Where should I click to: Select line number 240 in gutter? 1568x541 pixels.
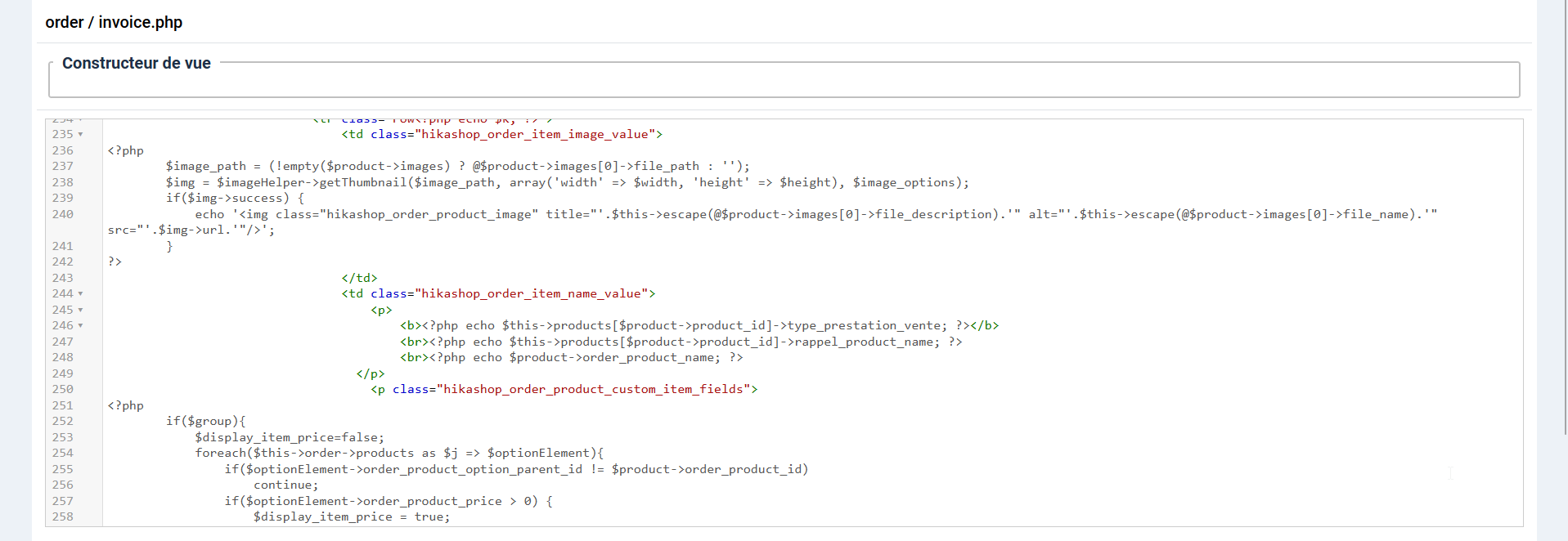click(x=63, y=214)
